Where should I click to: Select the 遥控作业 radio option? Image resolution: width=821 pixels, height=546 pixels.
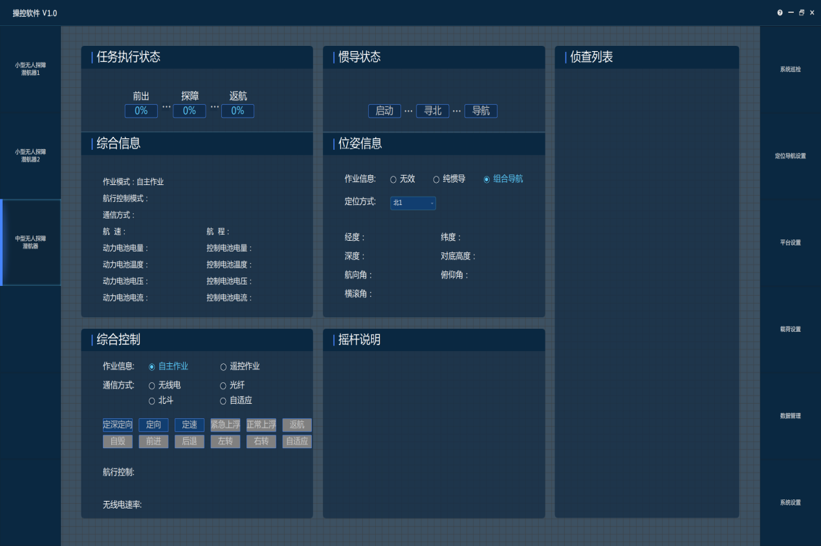coord(223,367)
